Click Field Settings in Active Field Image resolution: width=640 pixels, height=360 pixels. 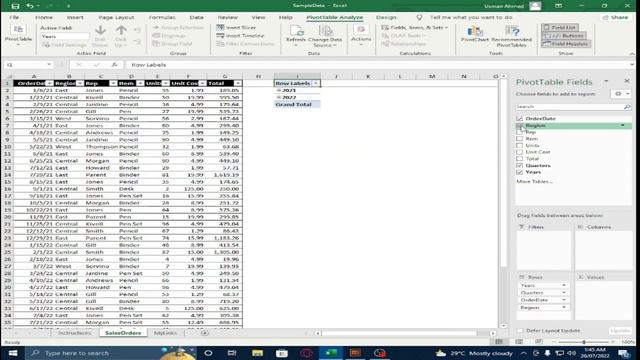coord(64,44)
